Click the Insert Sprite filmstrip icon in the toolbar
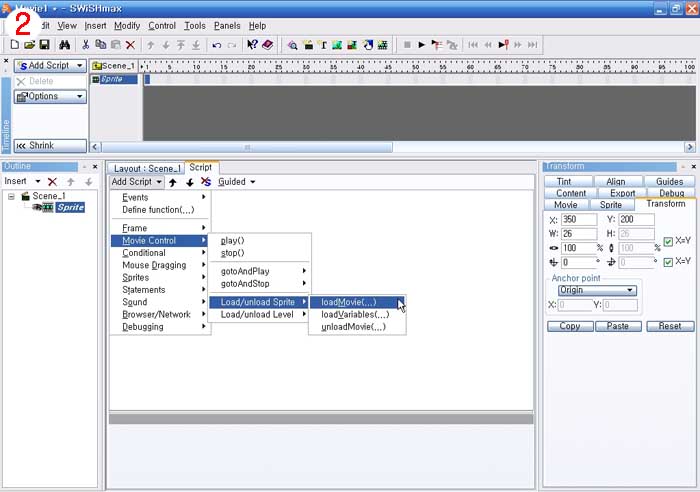The height and width of the screenshot is (492, 700). point(383,45)
